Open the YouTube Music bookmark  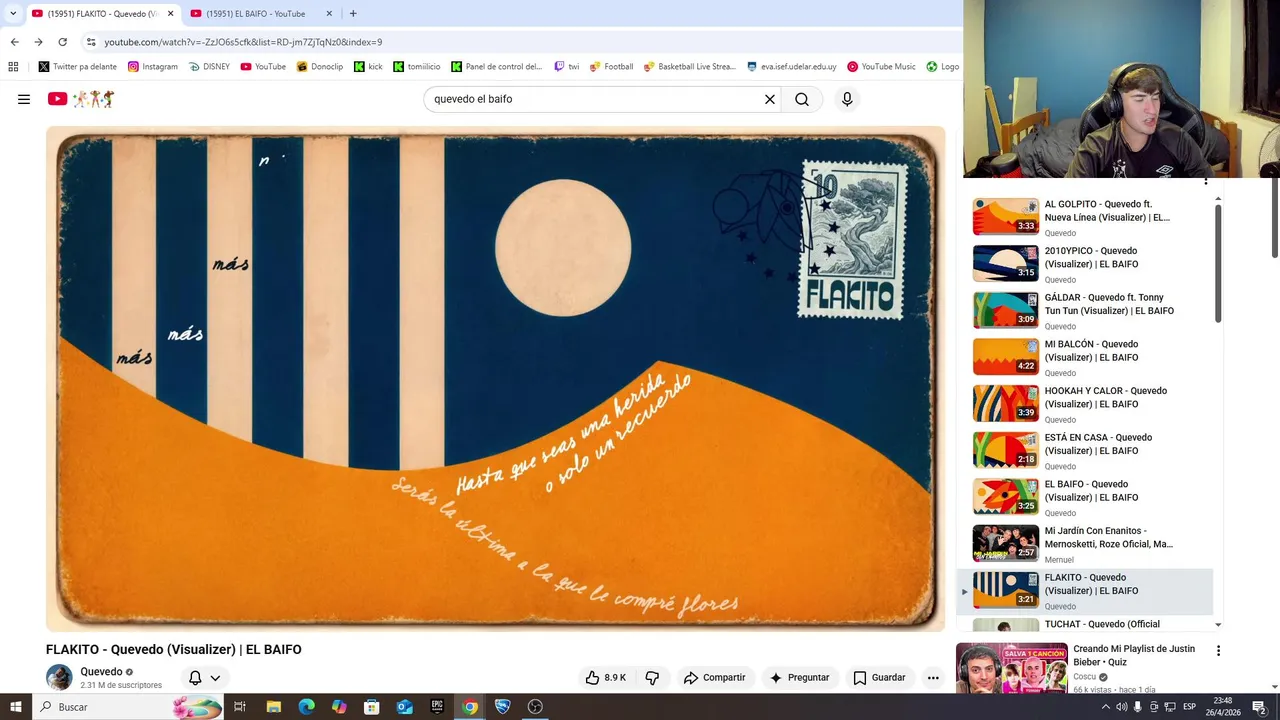[882, 67]
